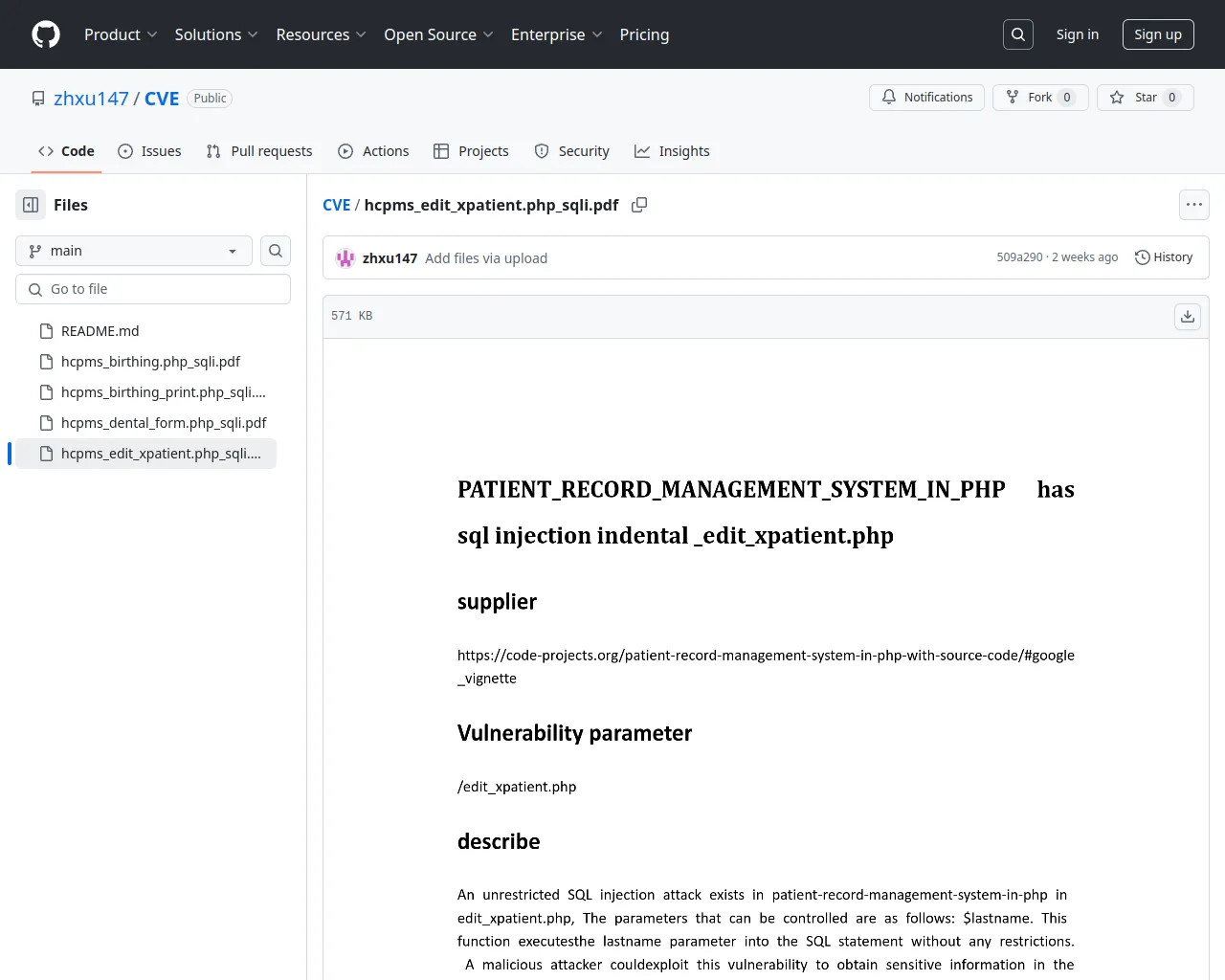Open the Security tab
1225x980 pixels.
571,151
